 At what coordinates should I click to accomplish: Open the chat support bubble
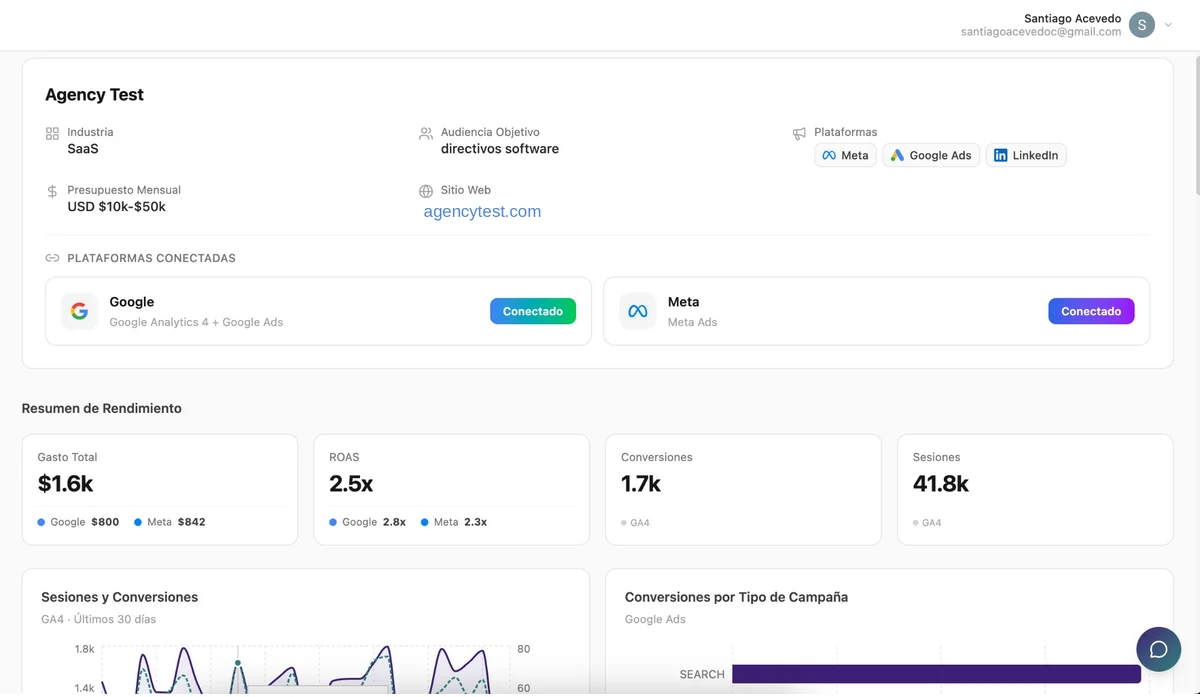click(1158, 649)
